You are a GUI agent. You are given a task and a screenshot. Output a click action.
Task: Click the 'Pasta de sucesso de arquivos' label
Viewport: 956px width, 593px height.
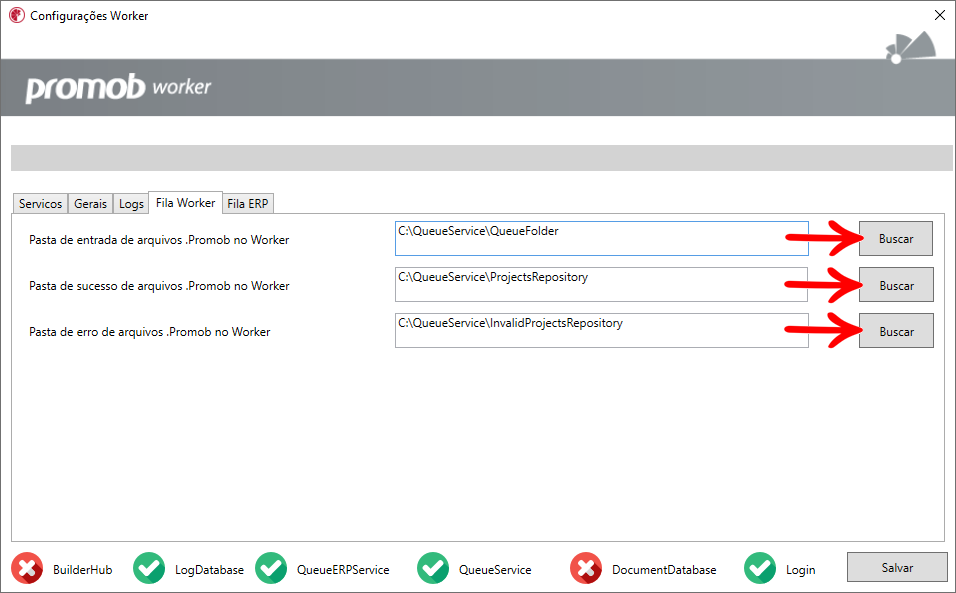[159, 286]
